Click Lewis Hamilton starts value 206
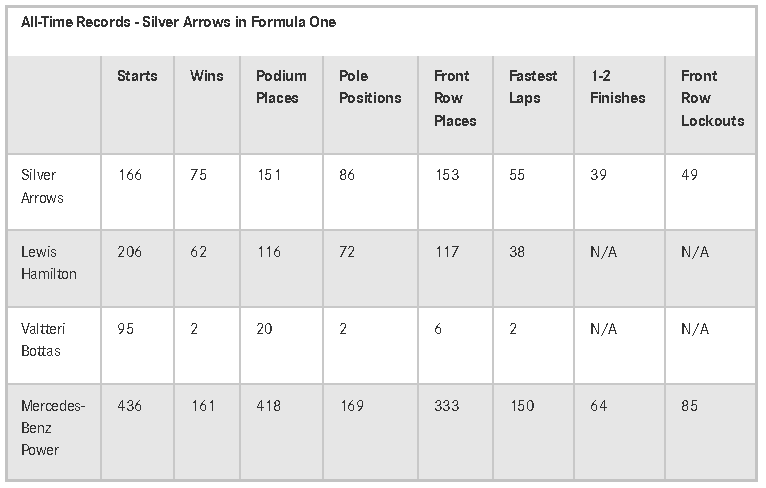Viewport: 766px width, 488px height. pyautogui.click(x=129, y=252)
